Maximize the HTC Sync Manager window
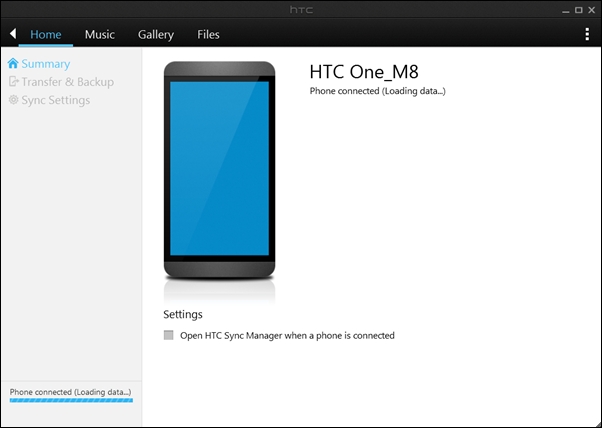The height and width of the screenshot is (428, 602). (579, 10)
